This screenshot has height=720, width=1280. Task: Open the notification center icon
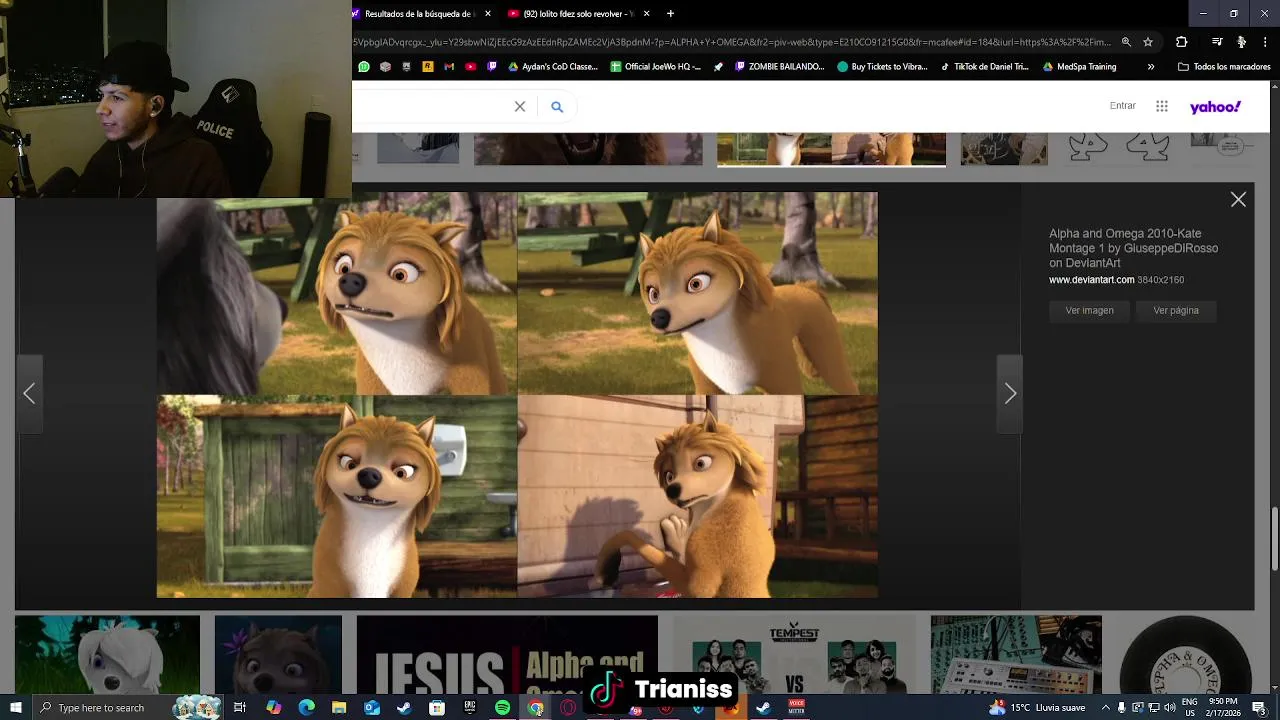coord(1259,708)
